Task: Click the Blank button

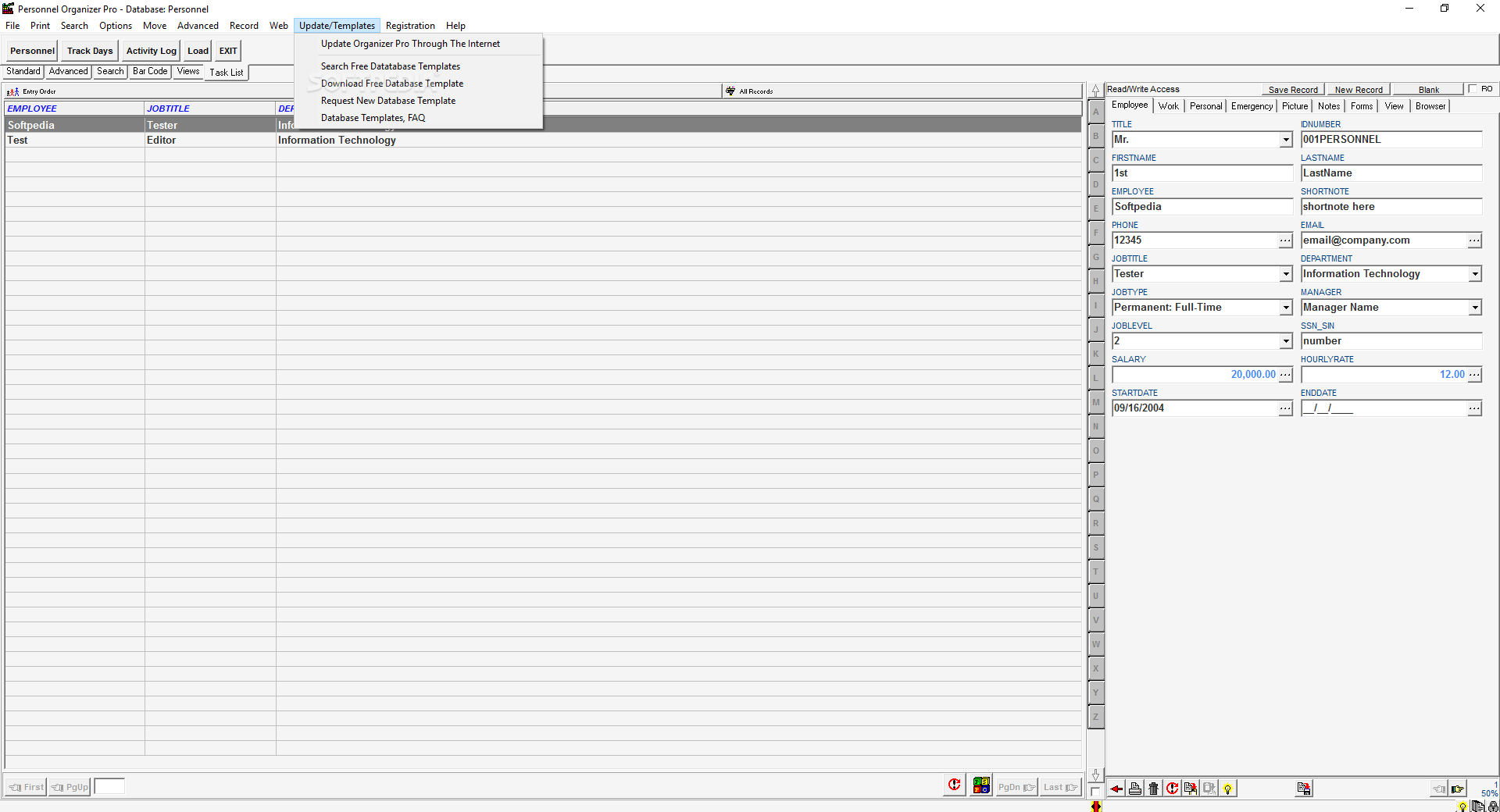Action: [x=1429, y=90]
